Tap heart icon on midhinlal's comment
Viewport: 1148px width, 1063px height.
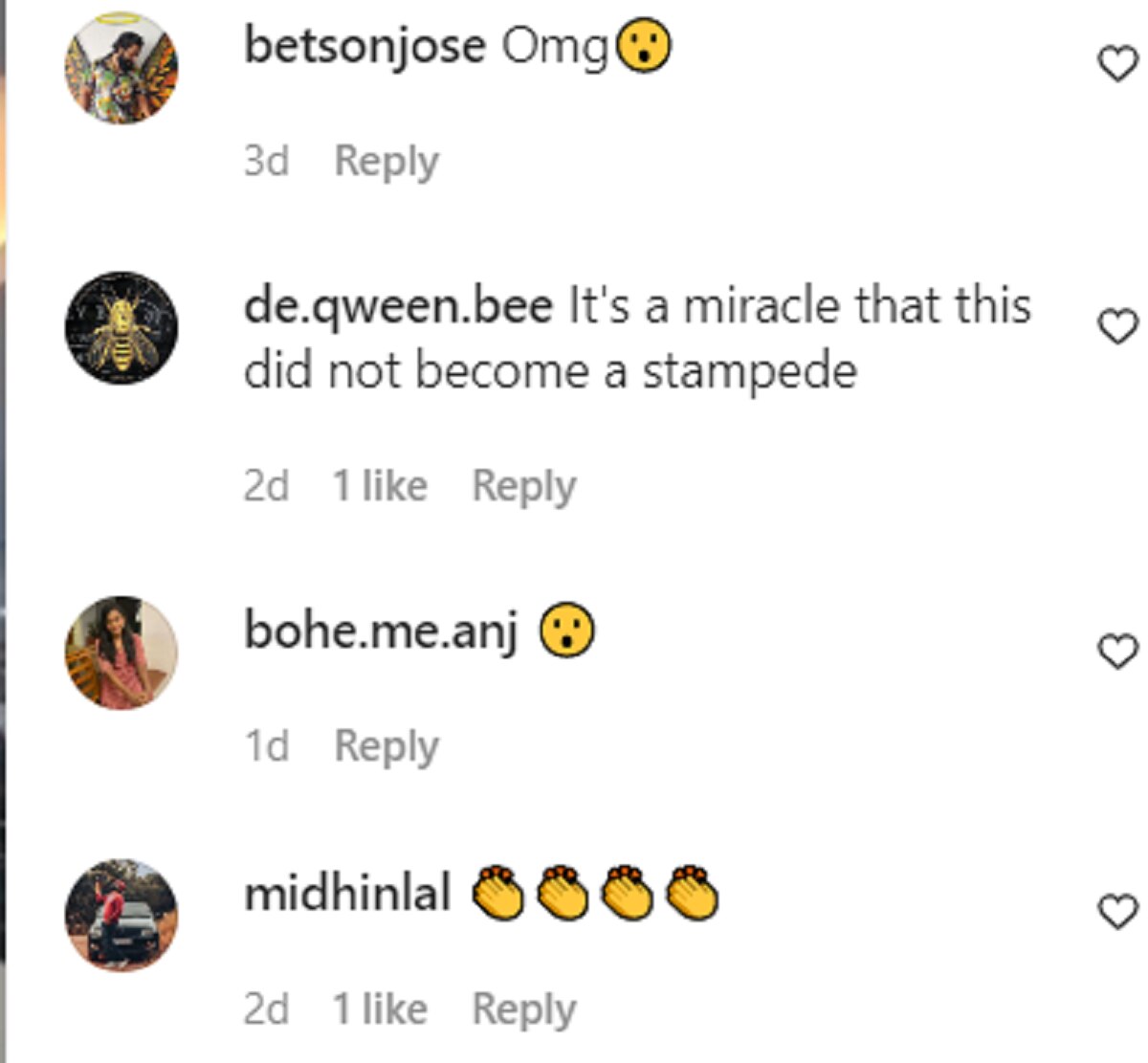point(1116,912)
